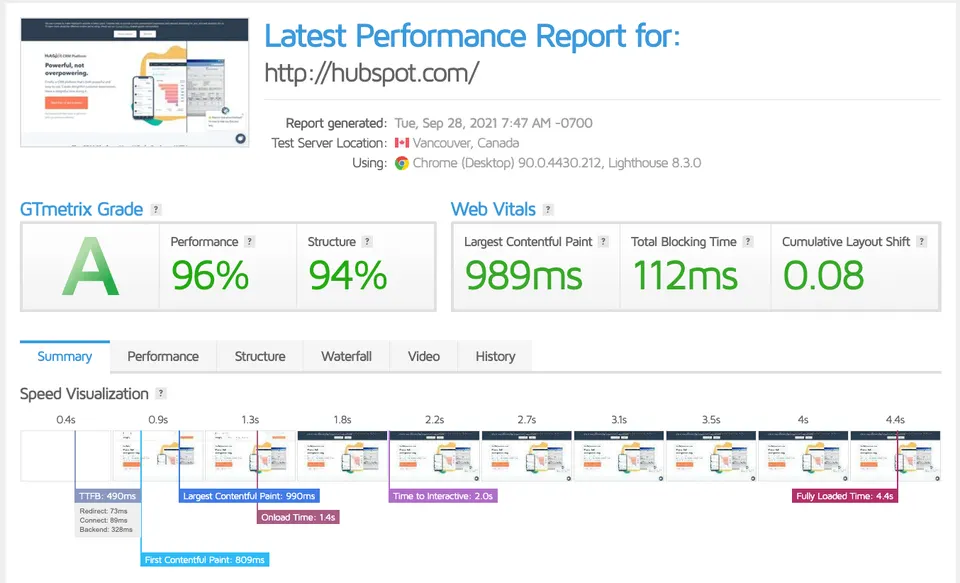Click the filmstrip frame under 2.2s

(435, 456)
